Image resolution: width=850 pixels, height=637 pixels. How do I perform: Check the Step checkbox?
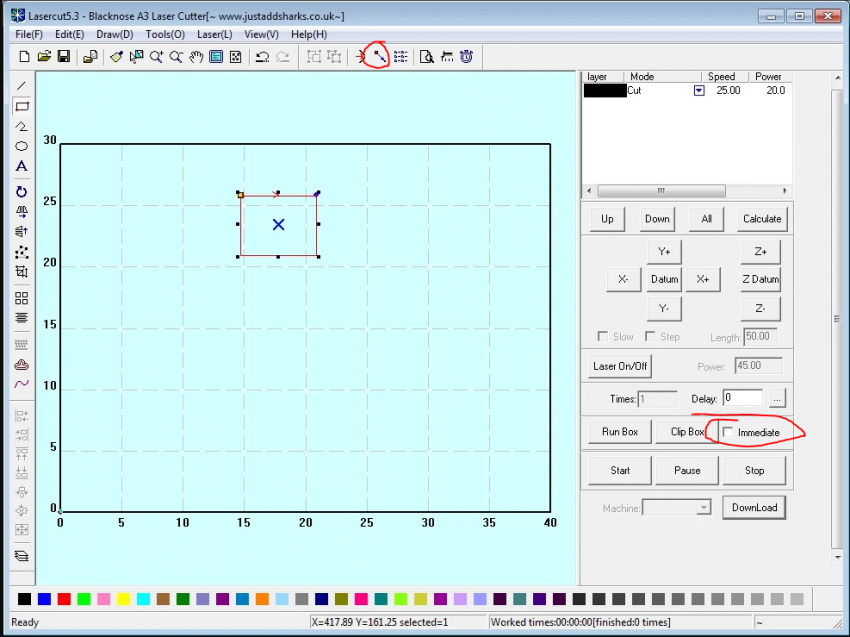pos(650,337)
